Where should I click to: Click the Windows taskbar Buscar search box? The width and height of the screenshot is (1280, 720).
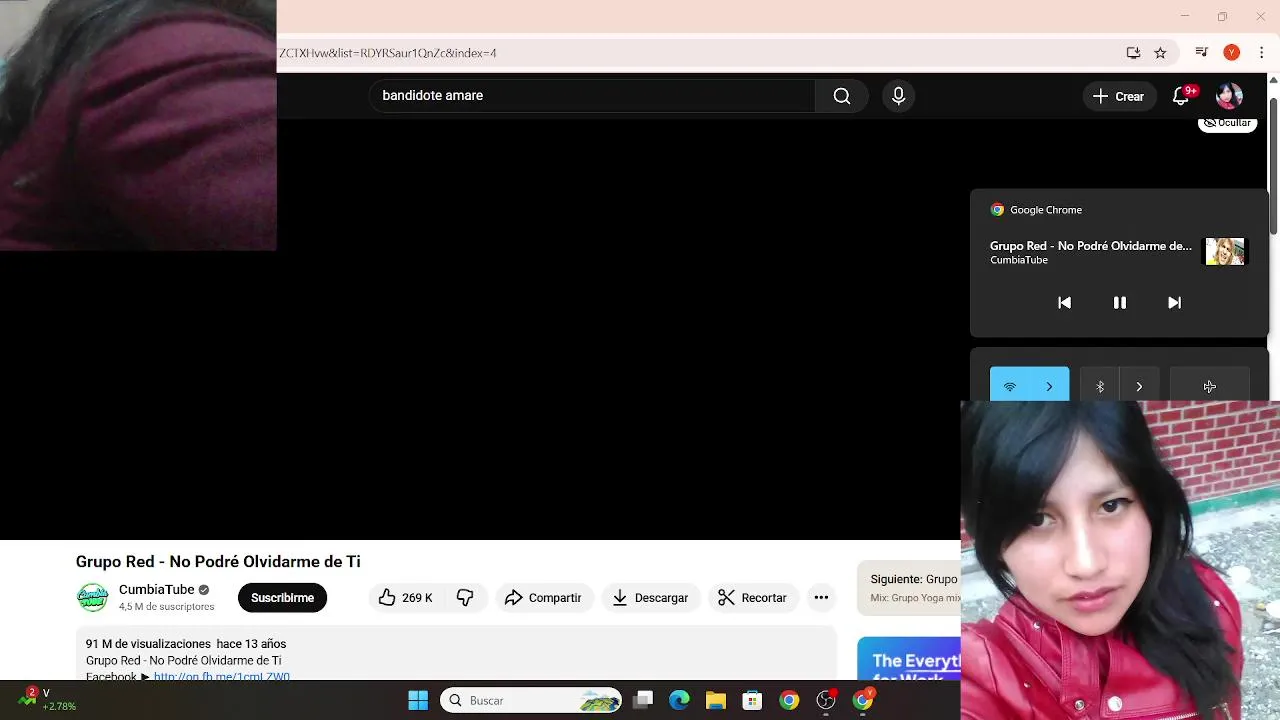pyautogui.click(x=531, y=700)
